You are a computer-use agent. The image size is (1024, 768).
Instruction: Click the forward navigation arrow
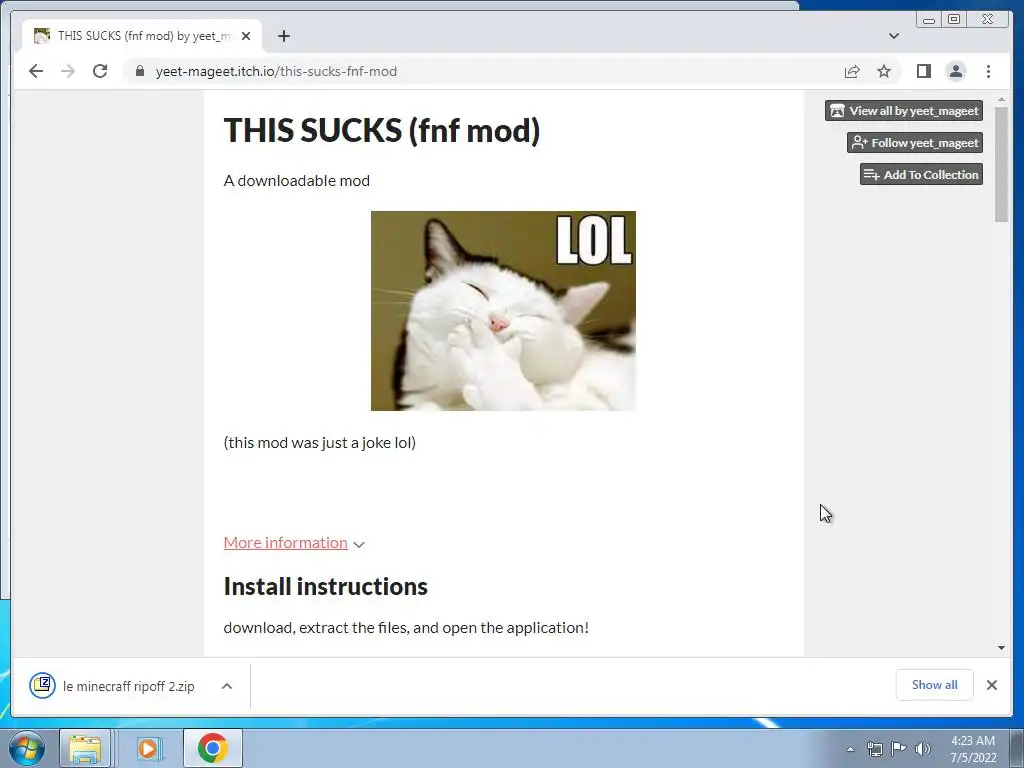coord(68,71)
